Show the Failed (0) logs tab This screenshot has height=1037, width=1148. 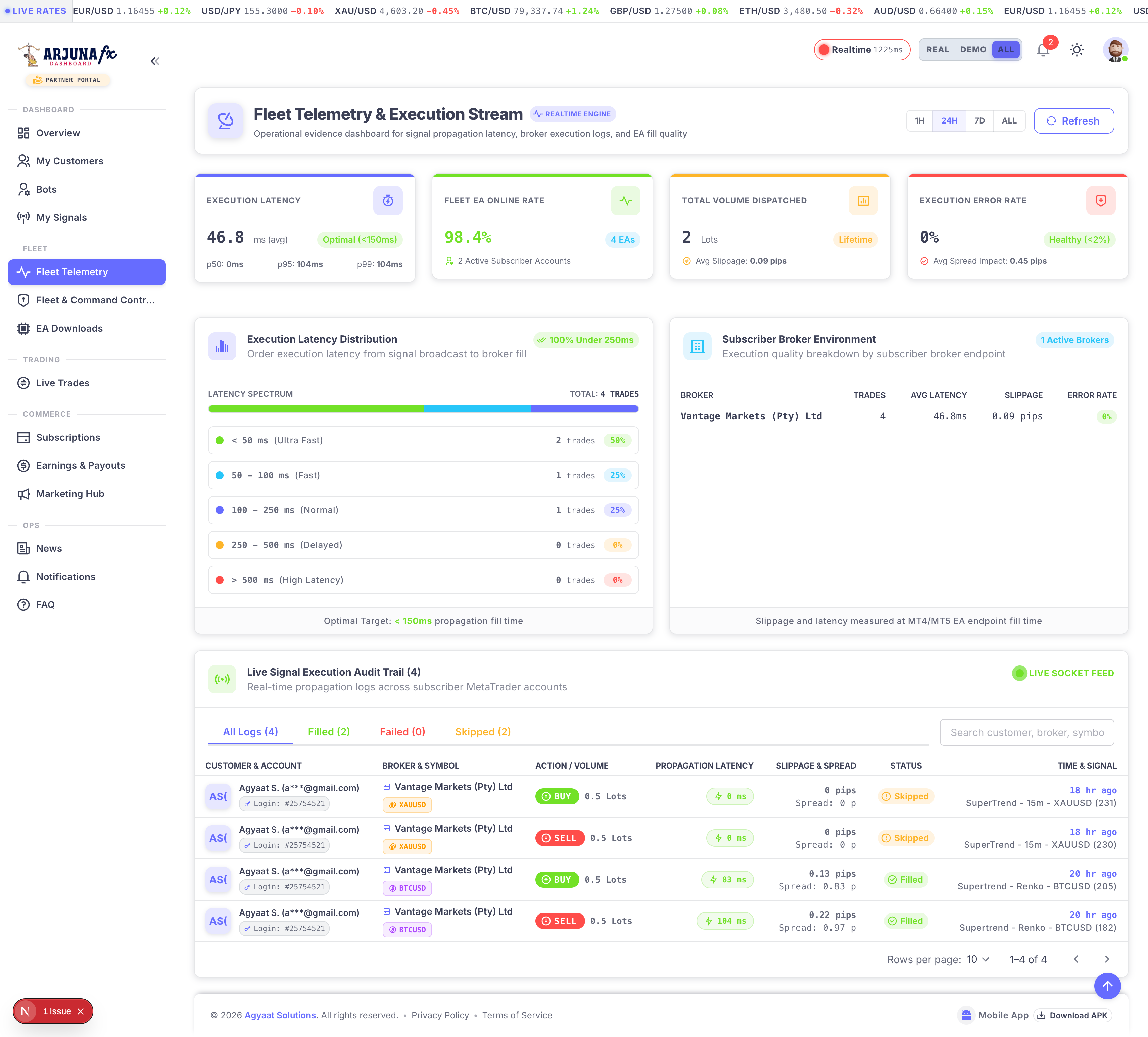point(402,732)
